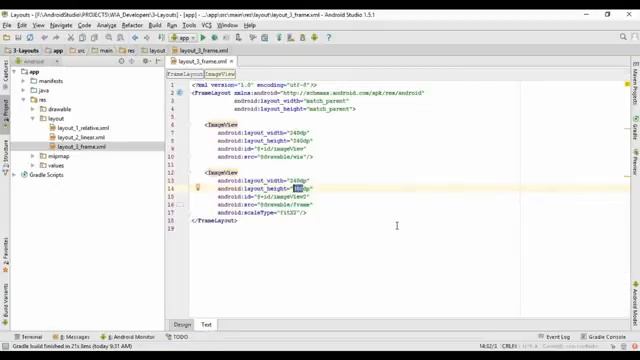Image resolution: width=640 pixels, height=360 pixels.
Task: Open the VCS menu
Action: (207, 25)
